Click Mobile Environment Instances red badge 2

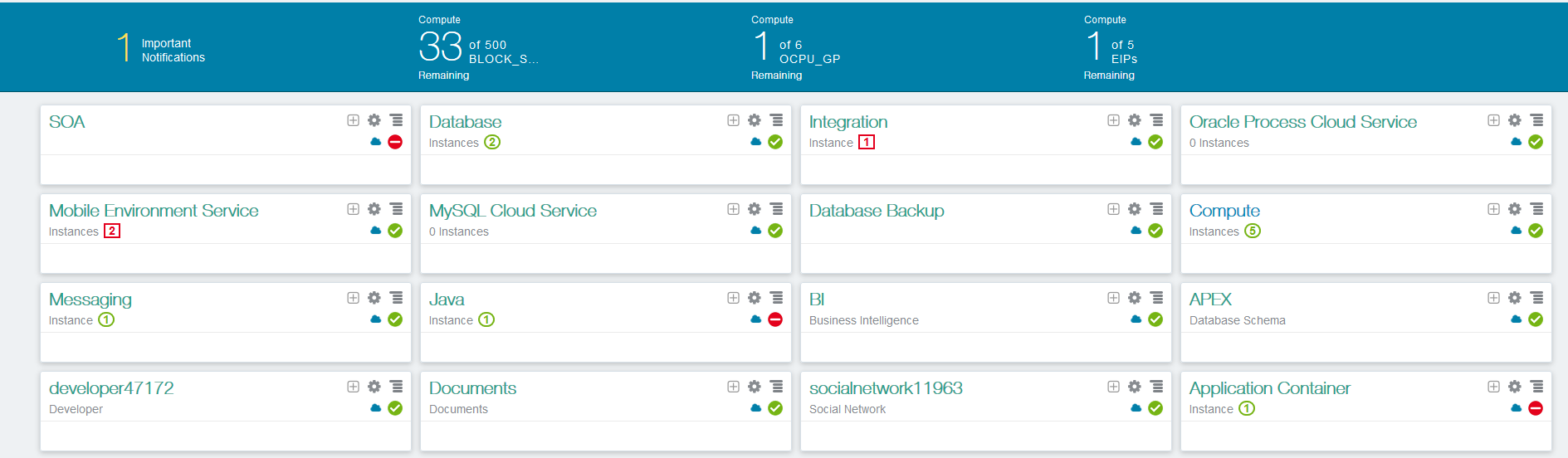[x=112, y=231]
